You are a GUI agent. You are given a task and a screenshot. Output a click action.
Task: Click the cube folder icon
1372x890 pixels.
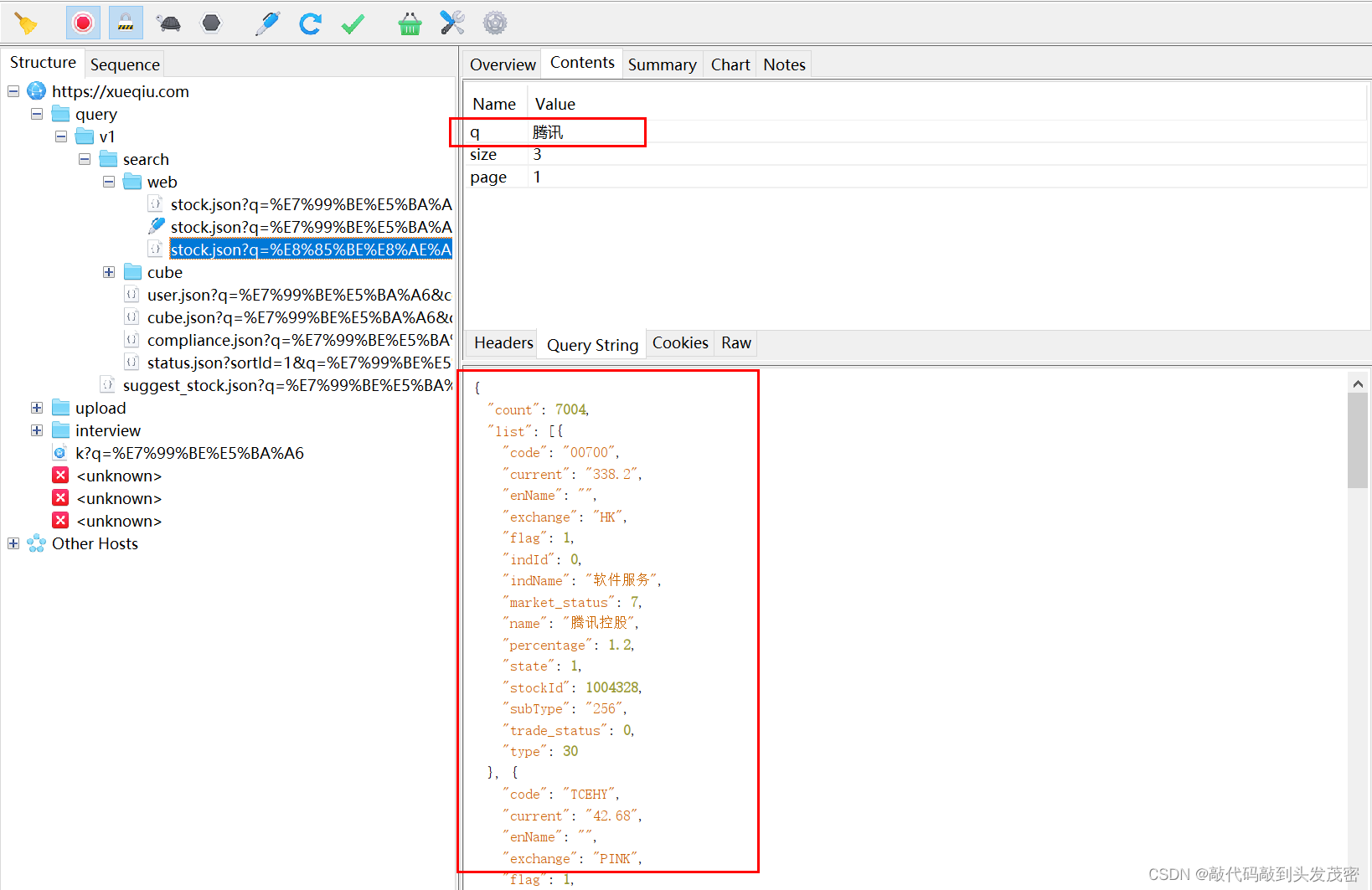click(132, 271)
